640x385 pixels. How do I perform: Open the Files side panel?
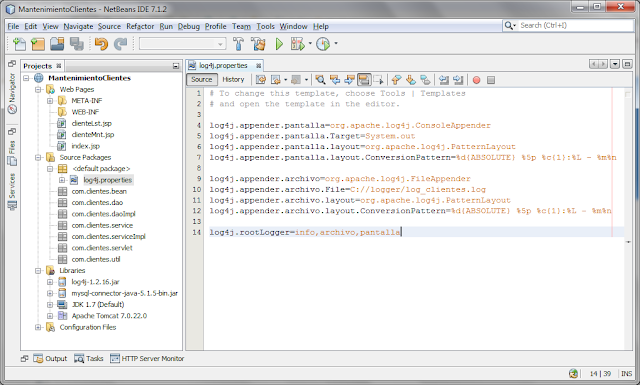point(12,153)
